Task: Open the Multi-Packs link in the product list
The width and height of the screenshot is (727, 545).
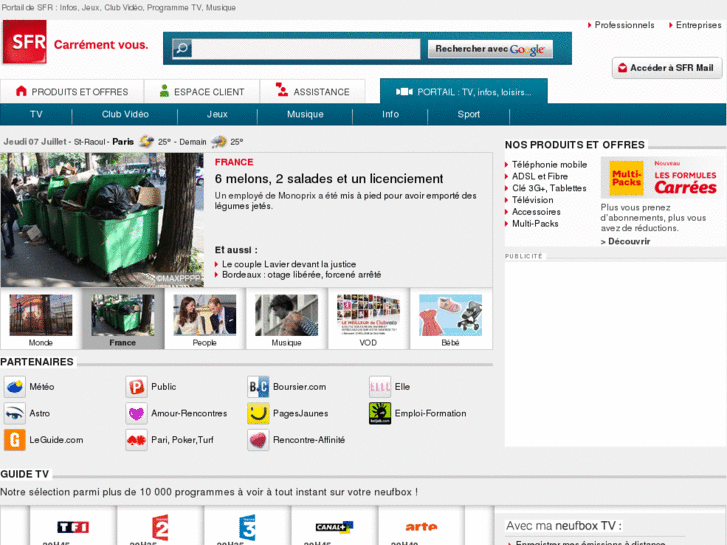Action: (x=535, y=224)
